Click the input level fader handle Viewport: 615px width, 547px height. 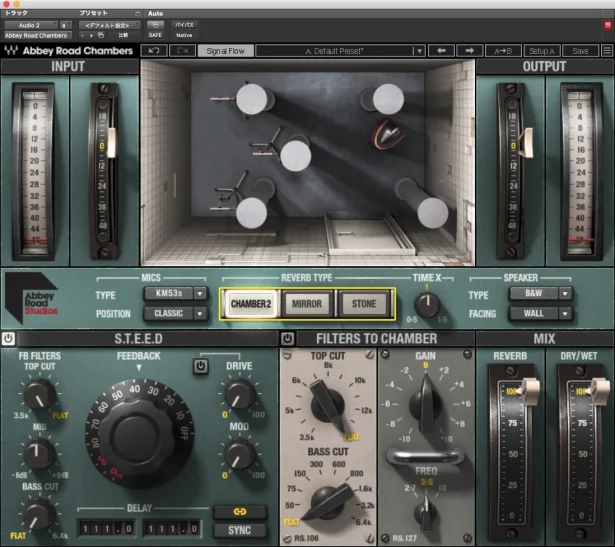point(111,143)
